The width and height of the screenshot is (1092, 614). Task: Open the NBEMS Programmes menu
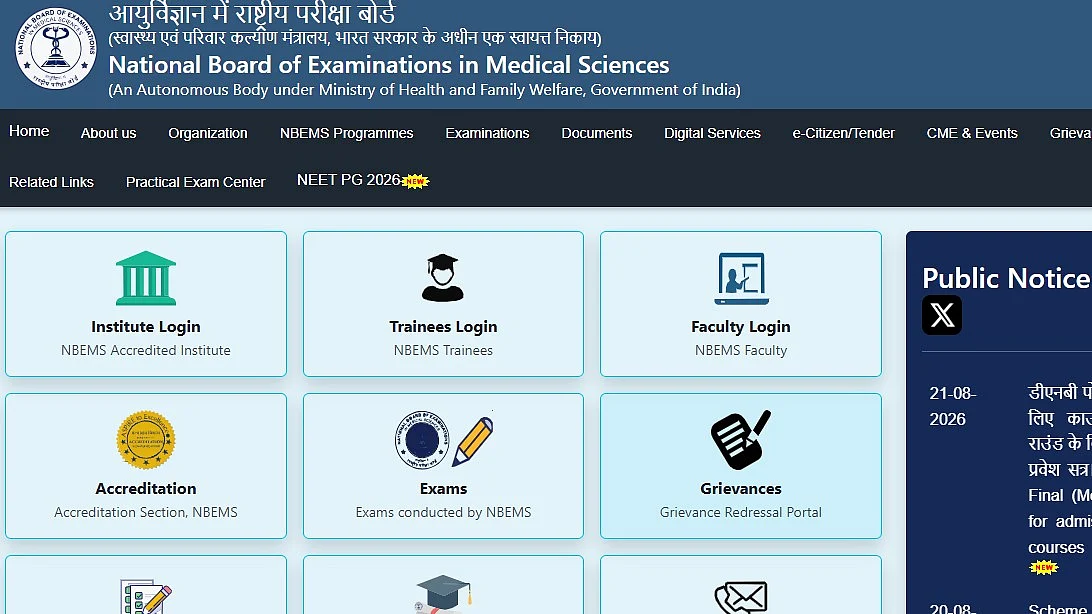pyautogui.click(x=346, y=133)
